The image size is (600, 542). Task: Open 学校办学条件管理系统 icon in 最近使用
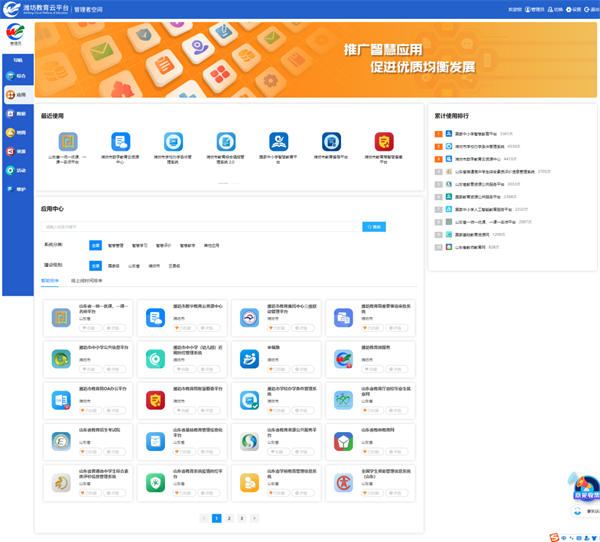tap(173, 142)
